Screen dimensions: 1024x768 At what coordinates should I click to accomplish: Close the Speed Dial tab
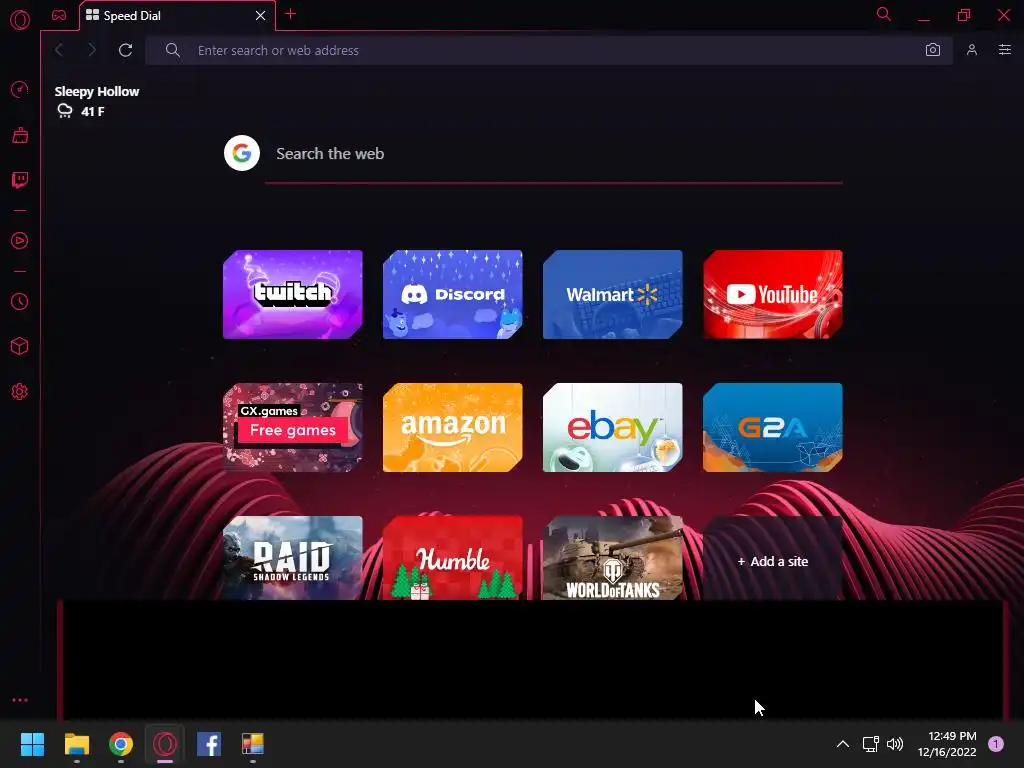[261, 16]
